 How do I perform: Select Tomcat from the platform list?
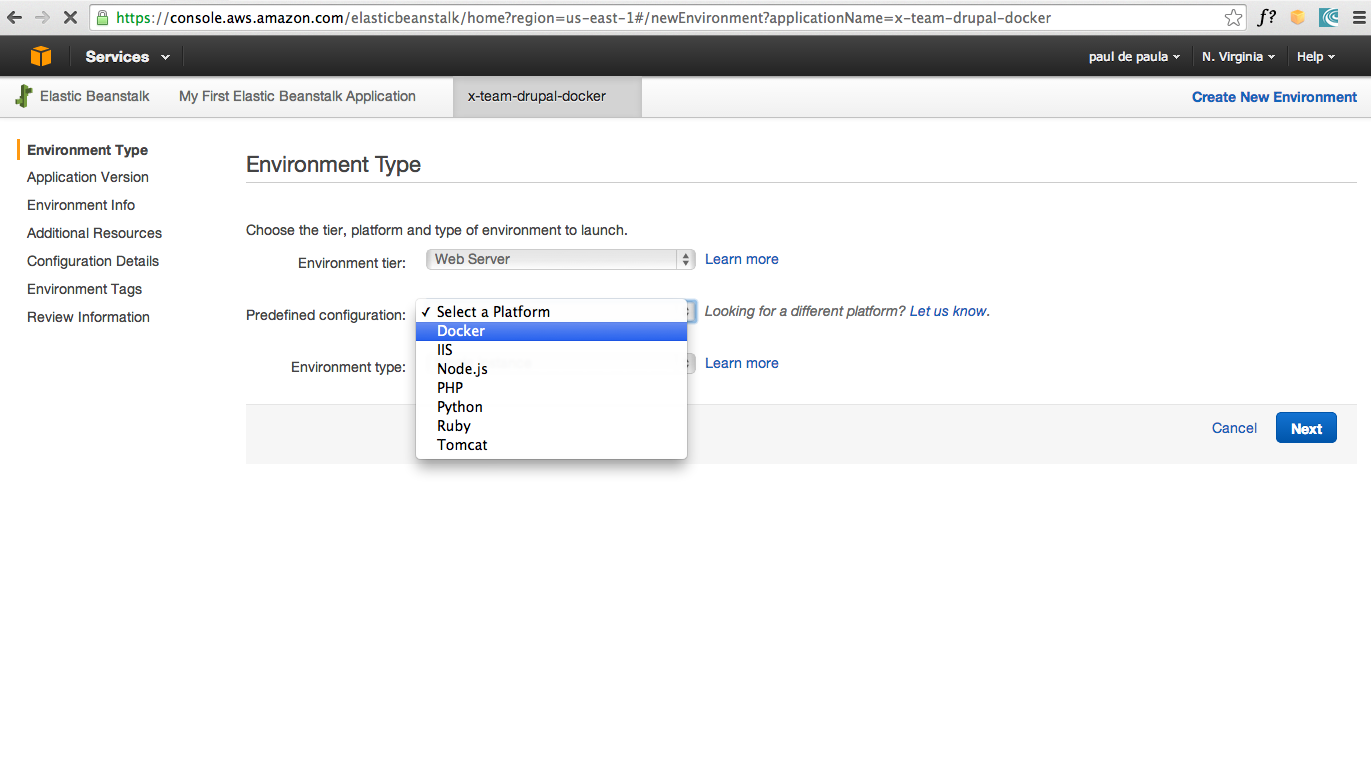(x=551, y=445)
